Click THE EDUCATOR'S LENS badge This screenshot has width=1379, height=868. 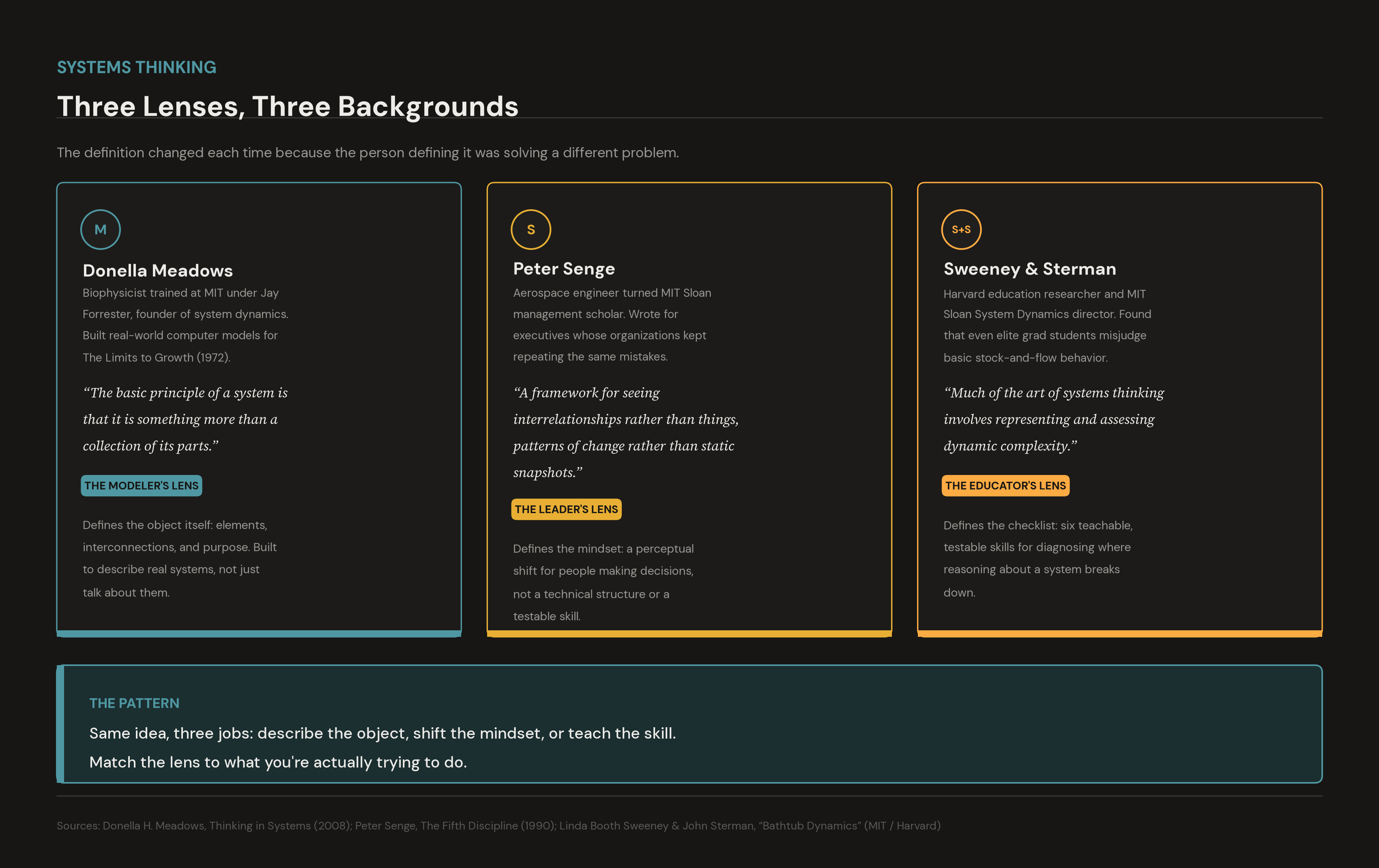coord(1005,486)
